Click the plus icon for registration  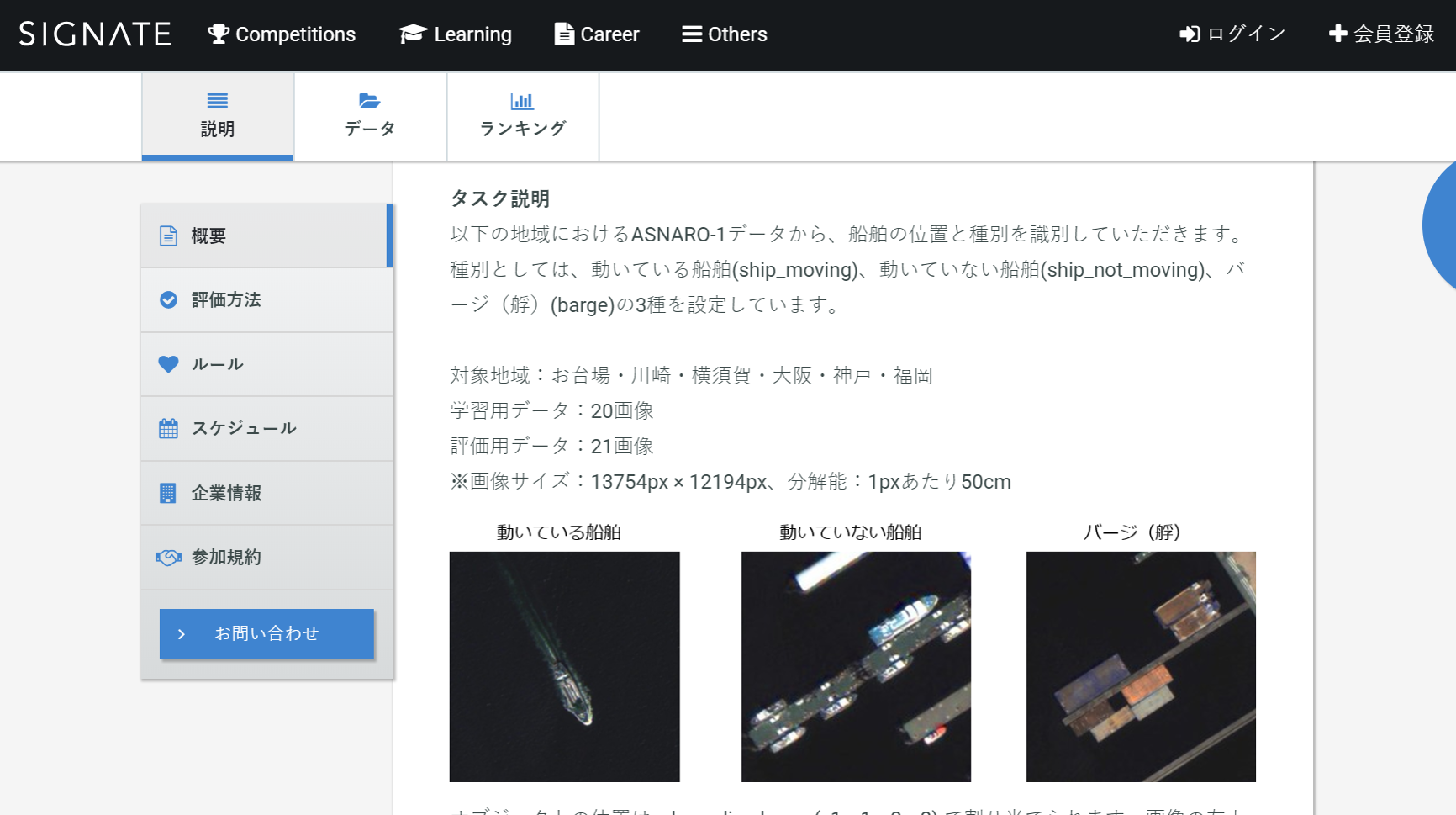click(x=1337, y=34)
